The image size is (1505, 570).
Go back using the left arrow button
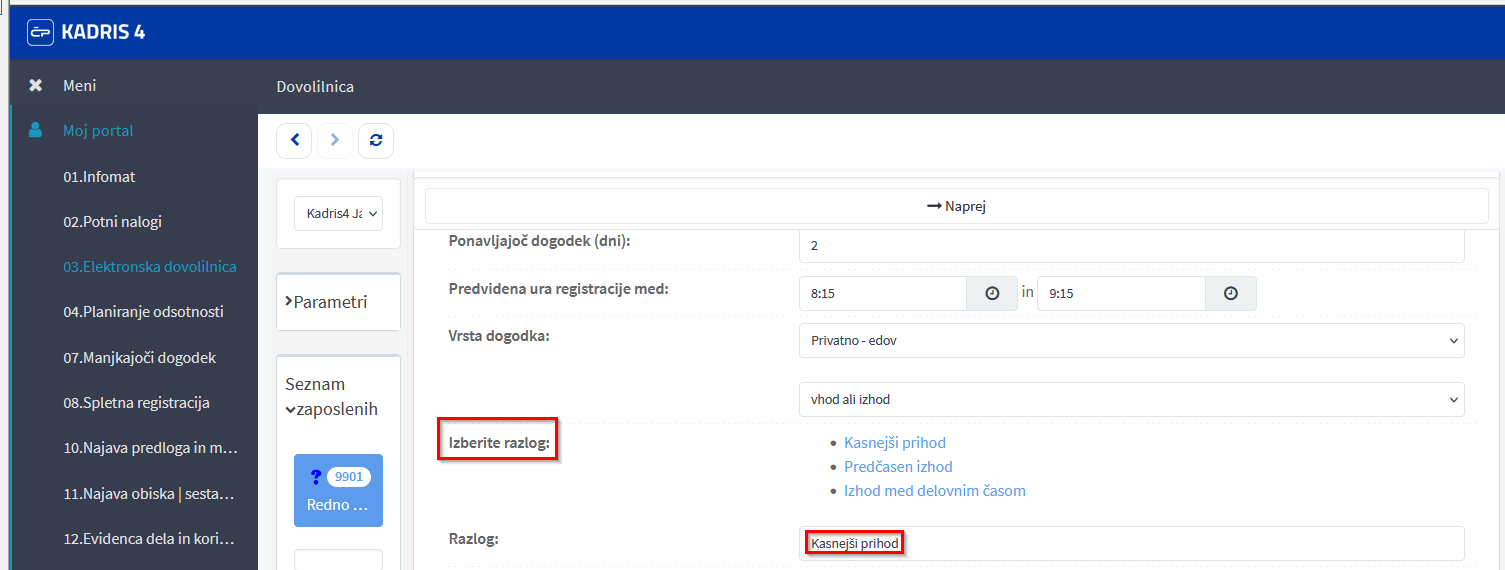pyautogui.click(x=294, y=141)
